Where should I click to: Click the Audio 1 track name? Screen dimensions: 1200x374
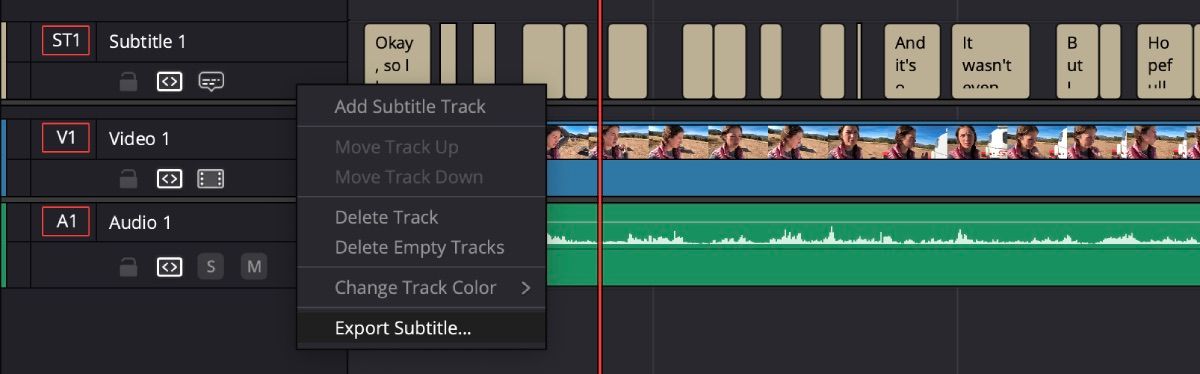coord(141,223)
